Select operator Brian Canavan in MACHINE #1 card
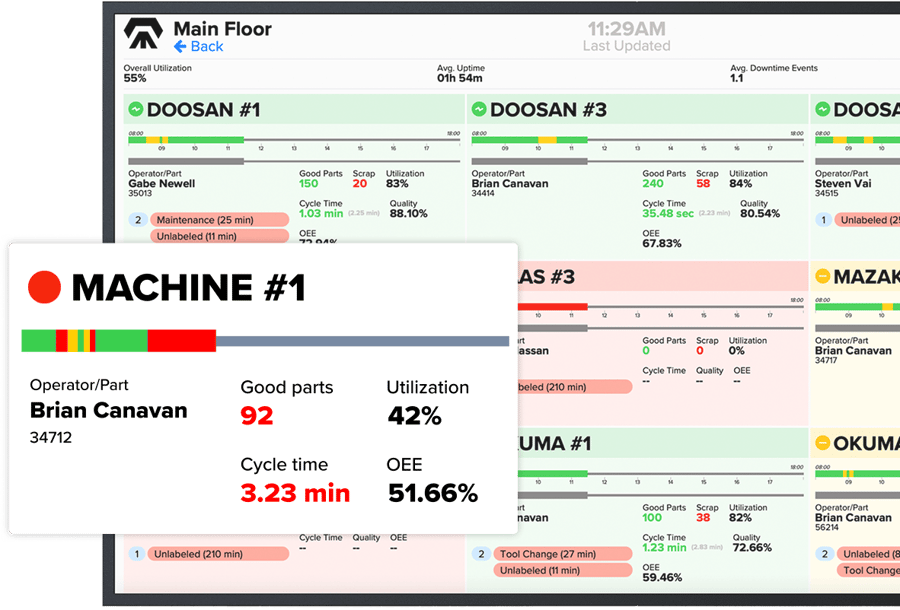900x610 pixels. tap(108, 410)
